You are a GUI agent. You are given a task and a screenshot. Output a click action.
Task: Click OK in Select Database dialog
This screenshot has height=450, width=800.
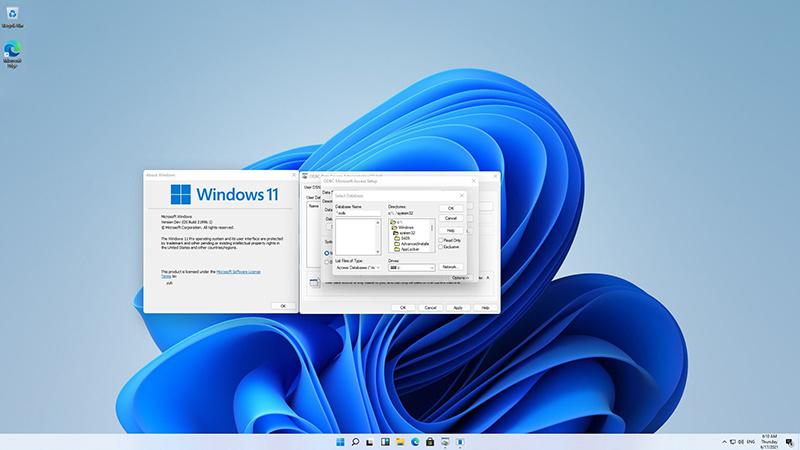pos(451,208)
